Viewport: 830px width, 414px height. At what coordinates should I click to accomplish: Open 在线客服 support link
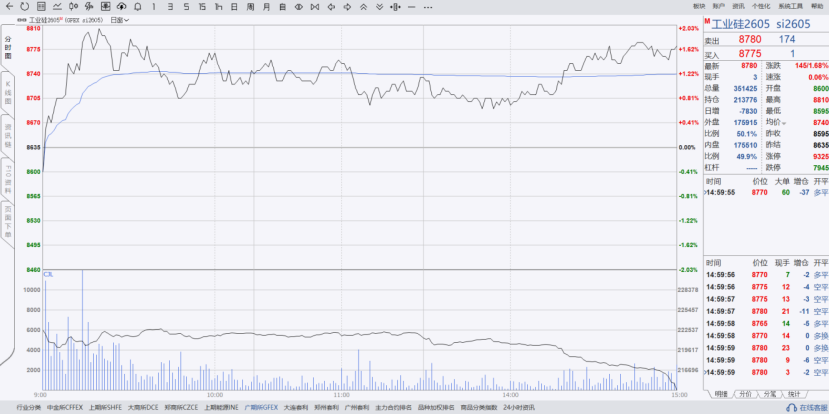pos(808,408)
